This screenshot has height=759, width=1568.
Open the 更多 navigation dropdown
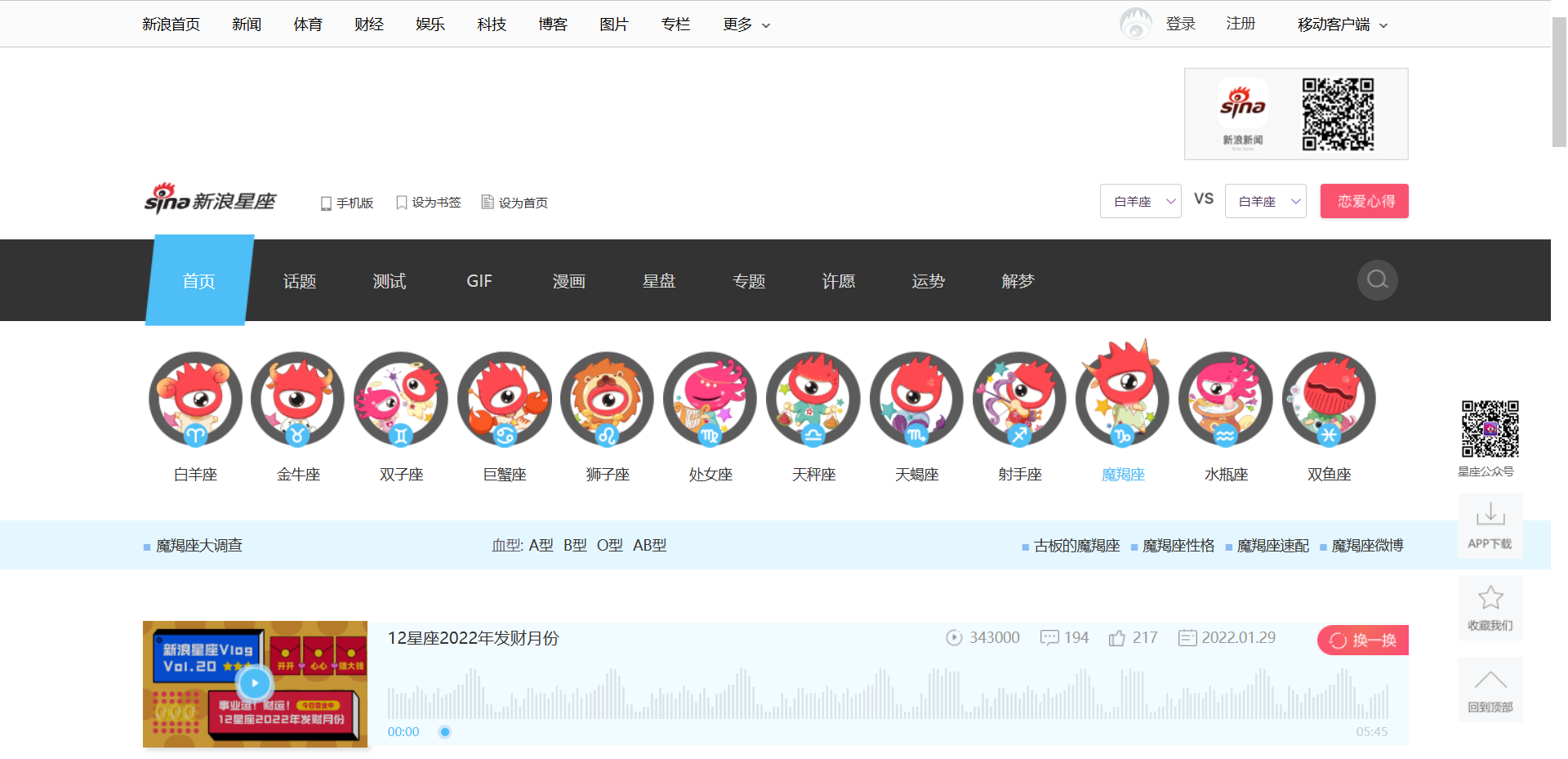[744, 24]
